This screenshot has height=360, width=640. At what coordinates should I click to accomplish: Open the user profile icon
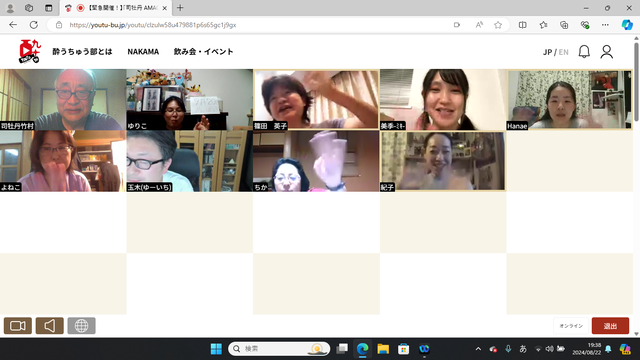pos(607,52)
